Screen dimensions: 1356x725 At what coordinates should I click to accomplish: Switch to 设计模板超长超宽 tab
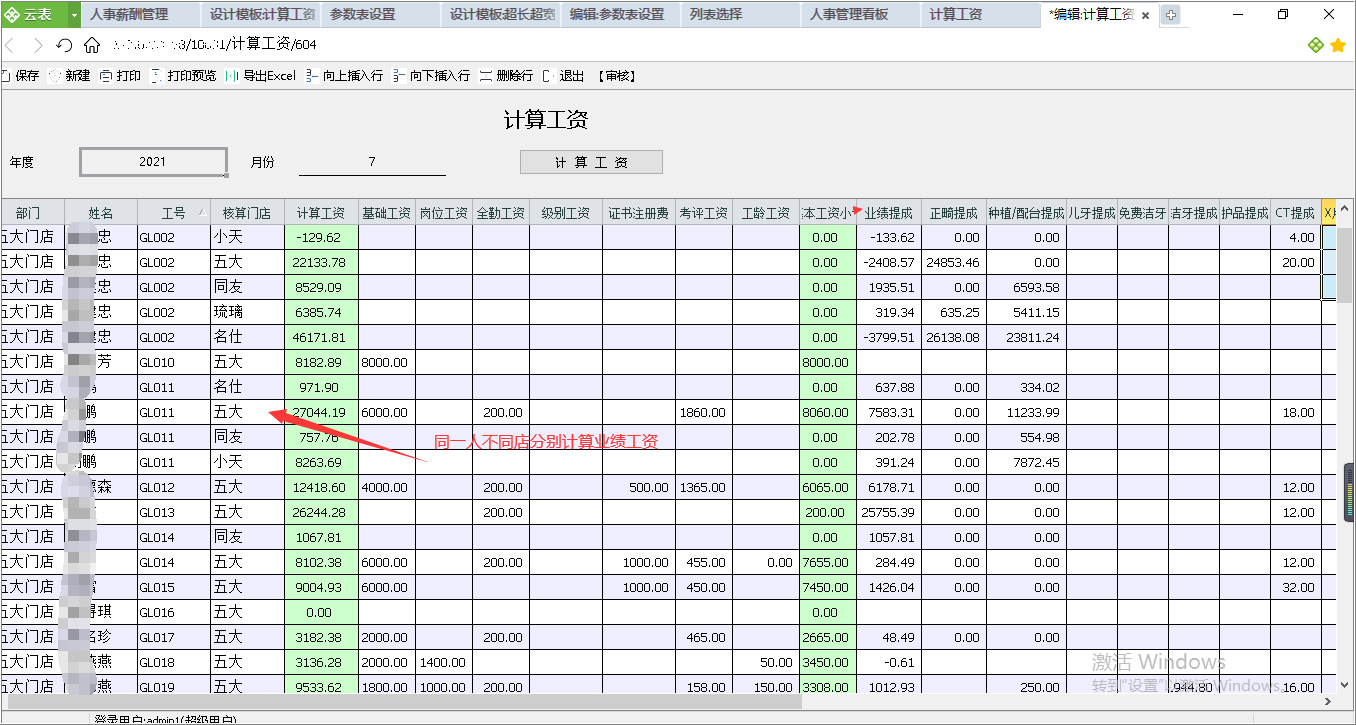coord(501,15)
